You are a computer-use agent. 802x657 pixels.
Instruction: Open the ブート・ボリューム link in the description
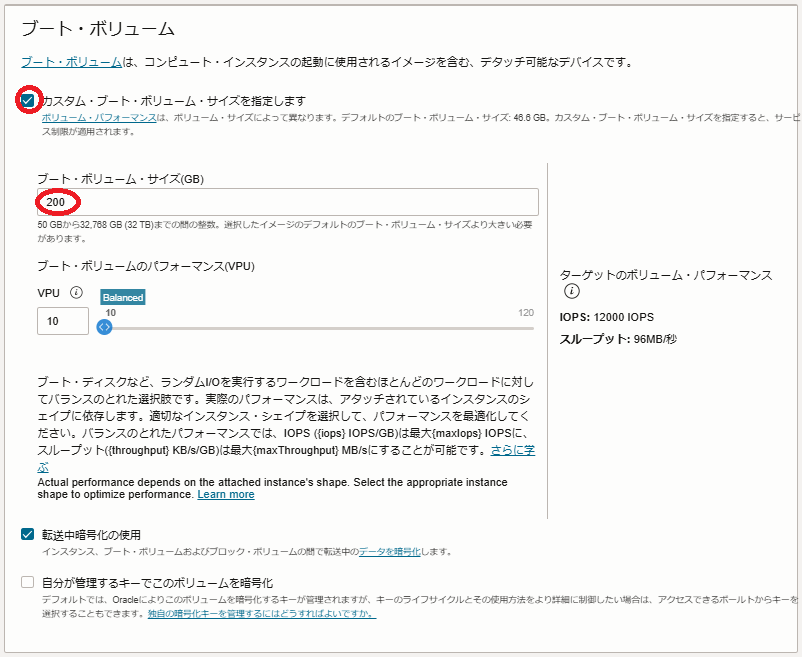(x=71, y=62)
